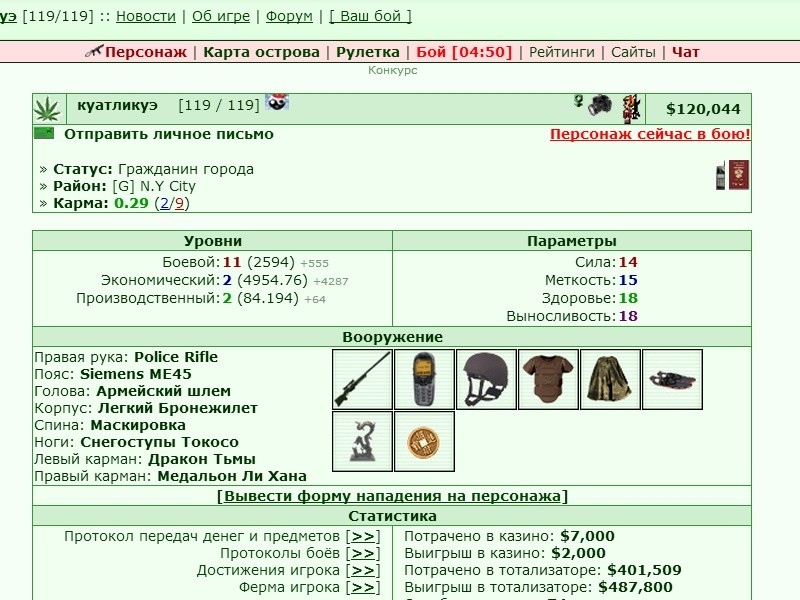800x600 pixels.
Task: Click the Гражданин города status text
Action: [x=186, y=169]
